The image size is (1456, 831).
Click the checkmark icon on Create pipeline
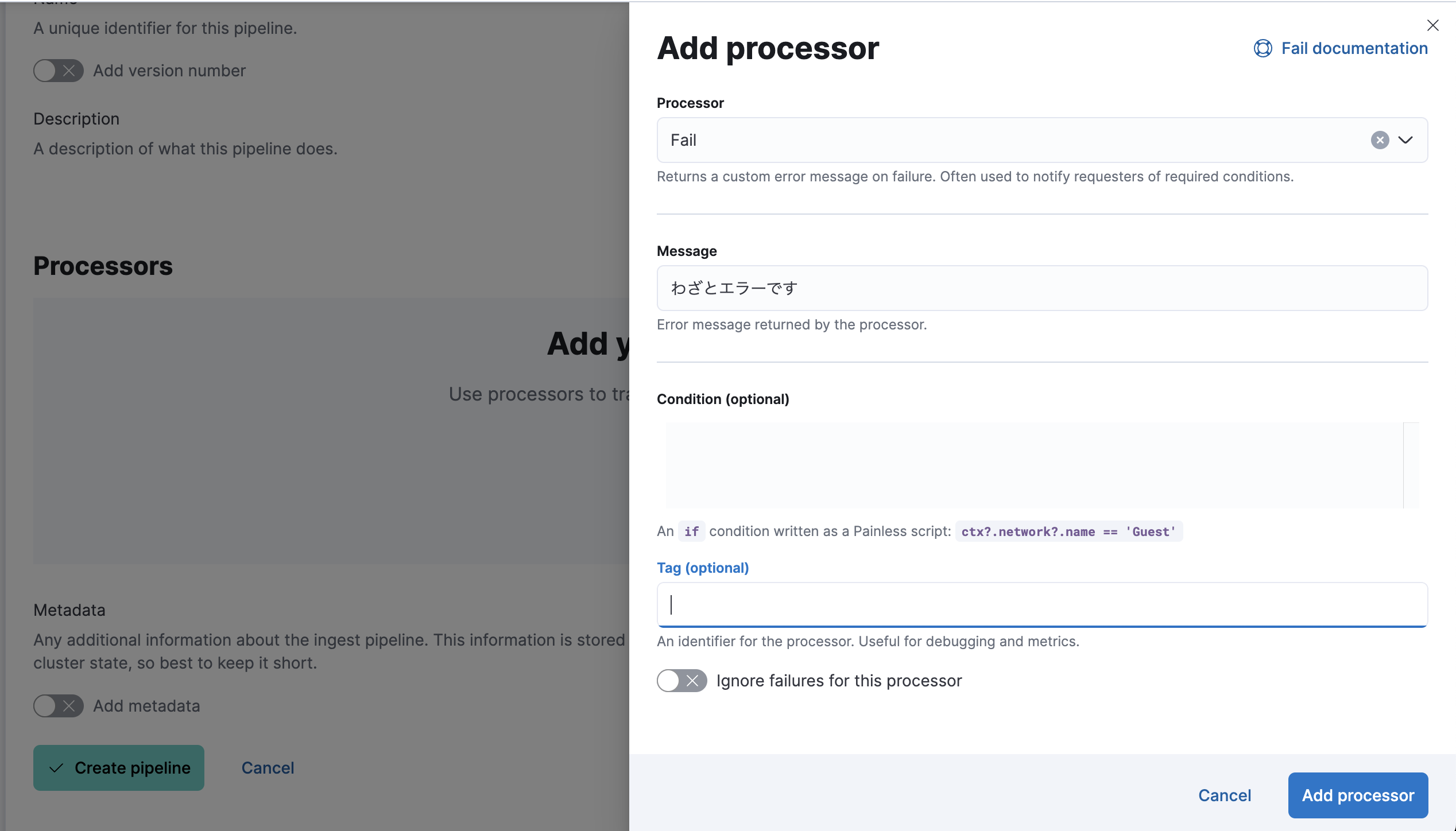coord(56,768)
